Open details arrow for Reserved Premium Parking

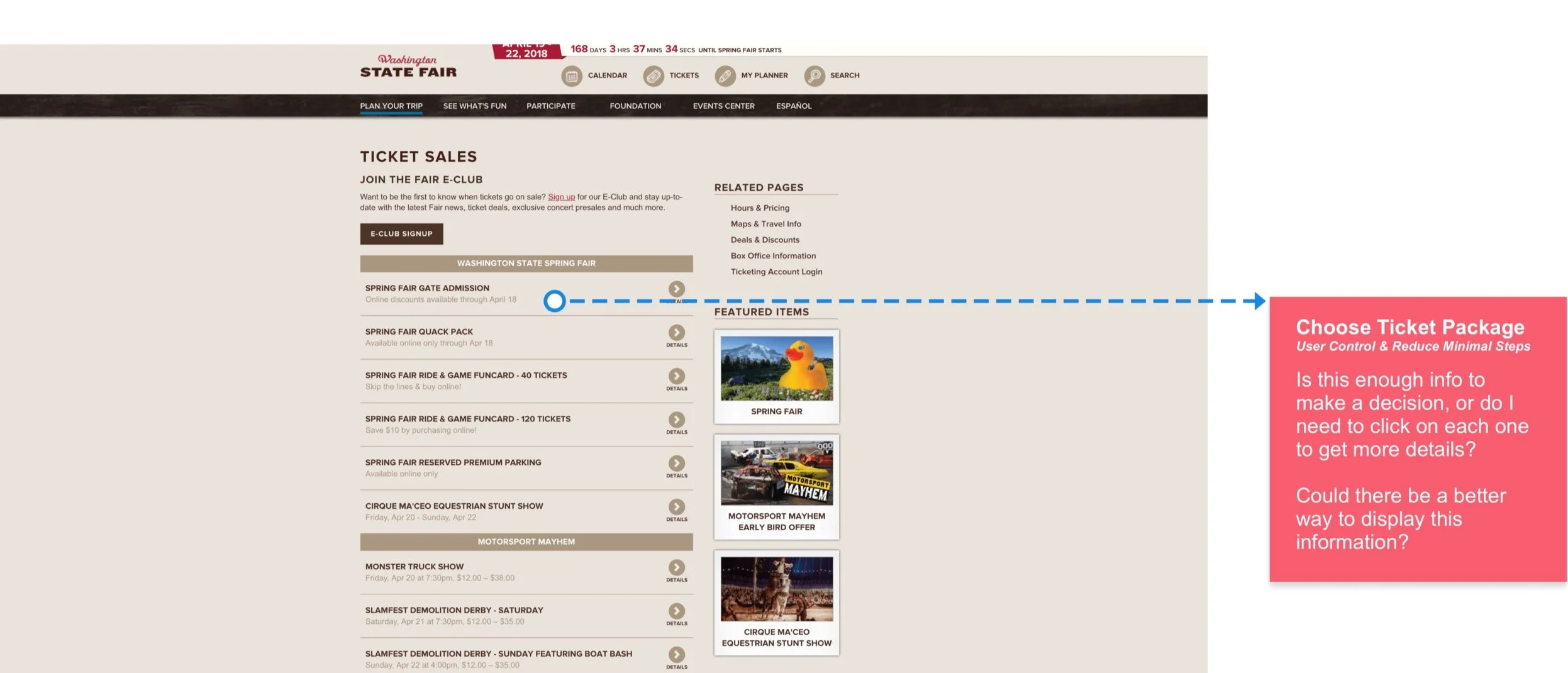coord(677,463)
